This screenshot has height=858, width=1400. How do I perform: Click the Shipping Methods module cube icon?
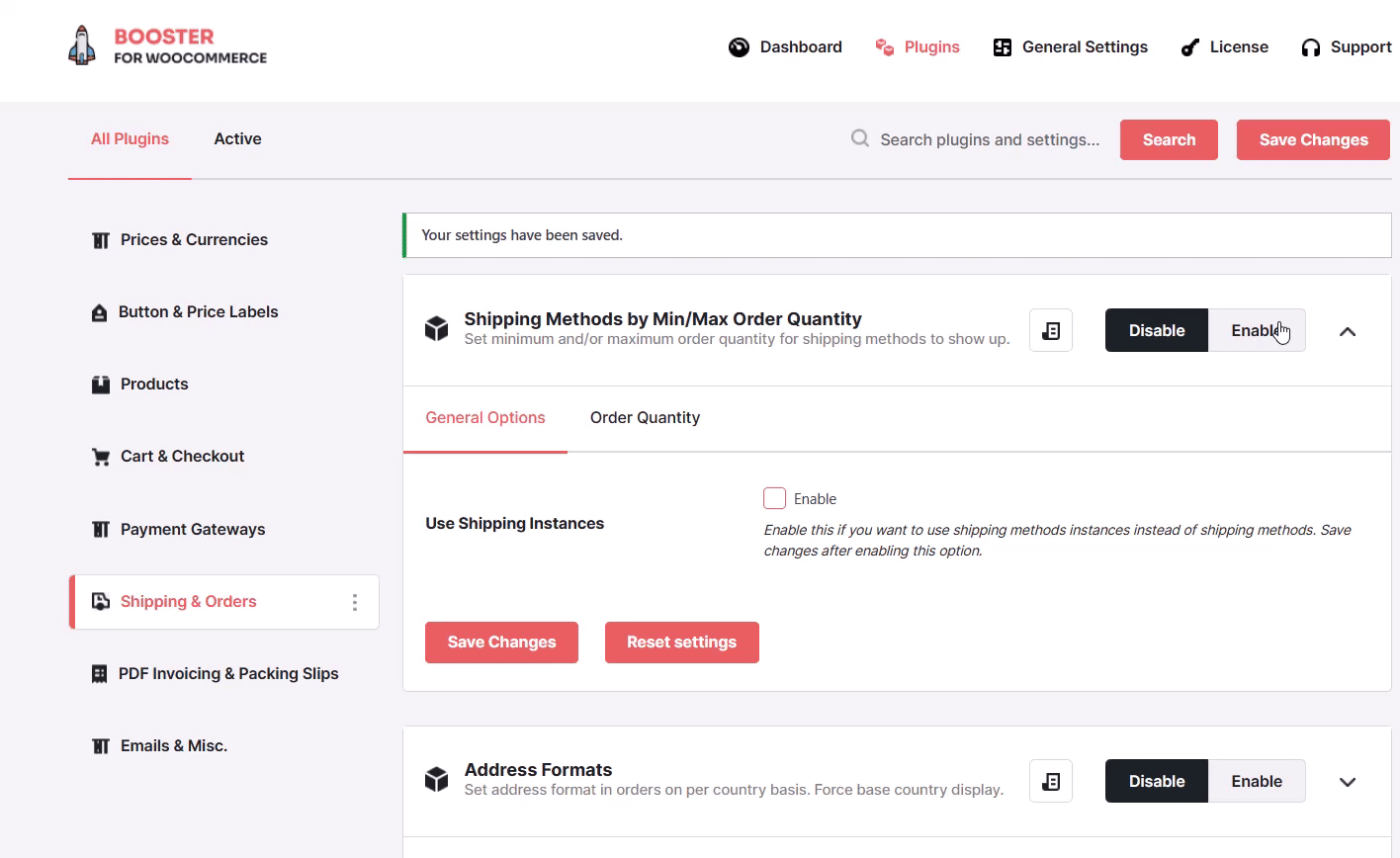[436, 329]
